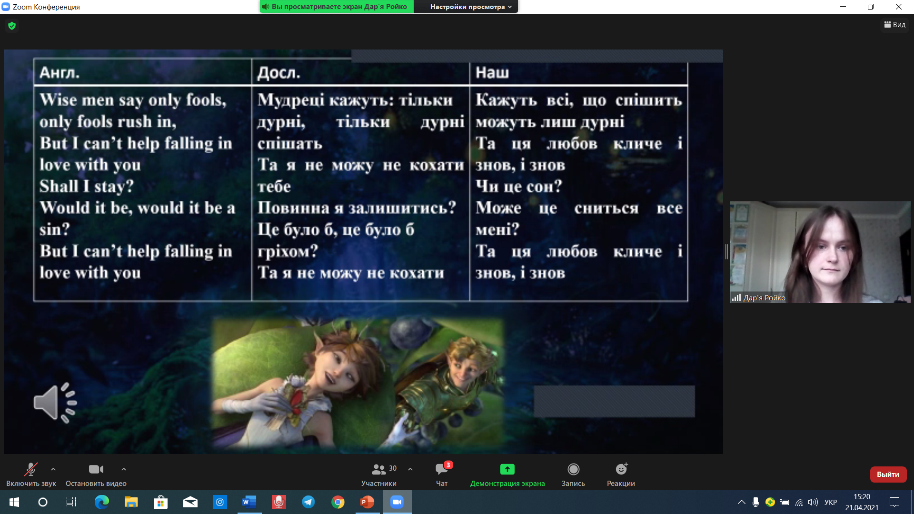Open Настройки просмотра view options dropdown
914x514 pixels.
[472, 6]
